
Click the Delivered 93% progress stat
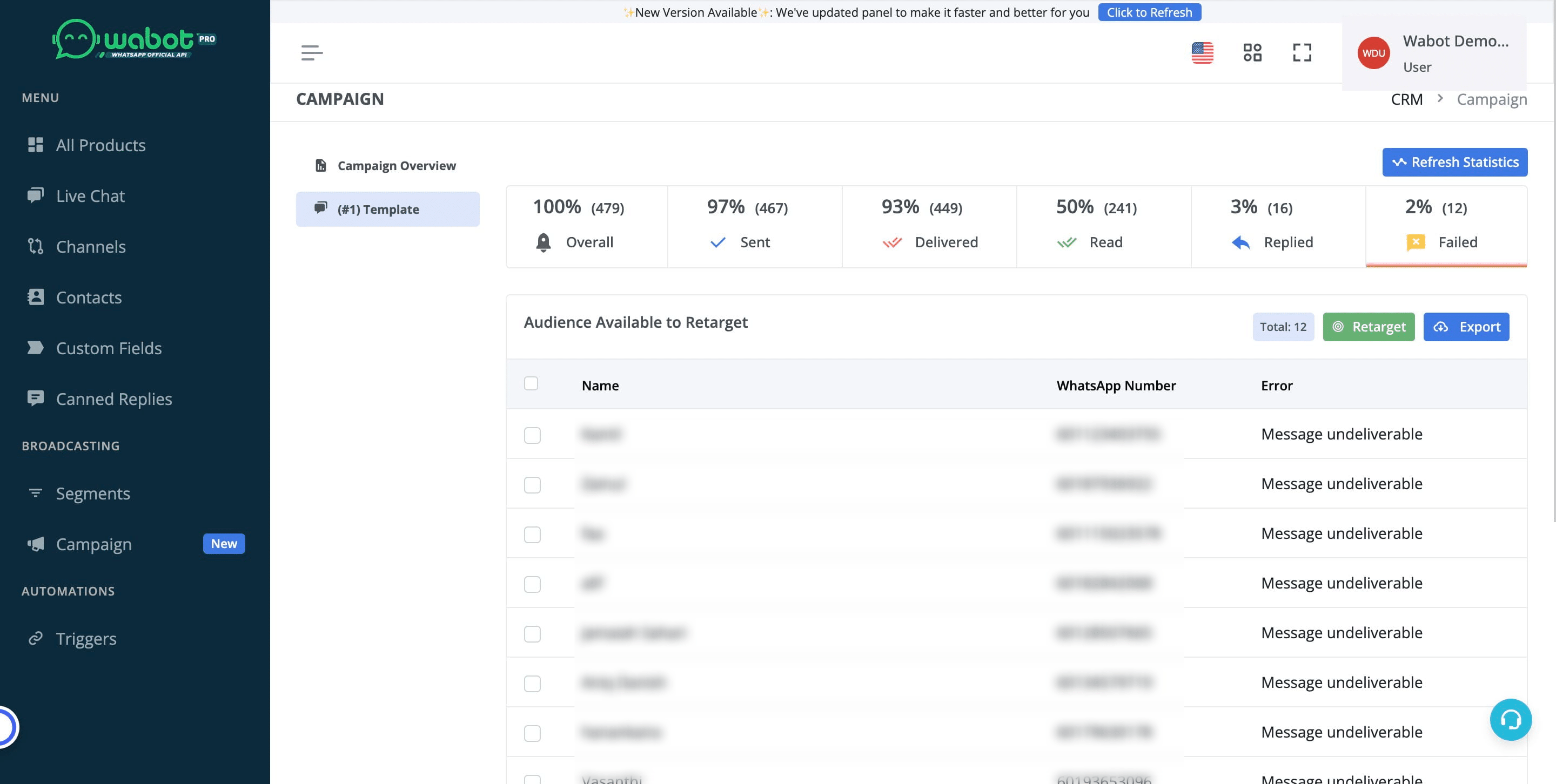[928, 225]
